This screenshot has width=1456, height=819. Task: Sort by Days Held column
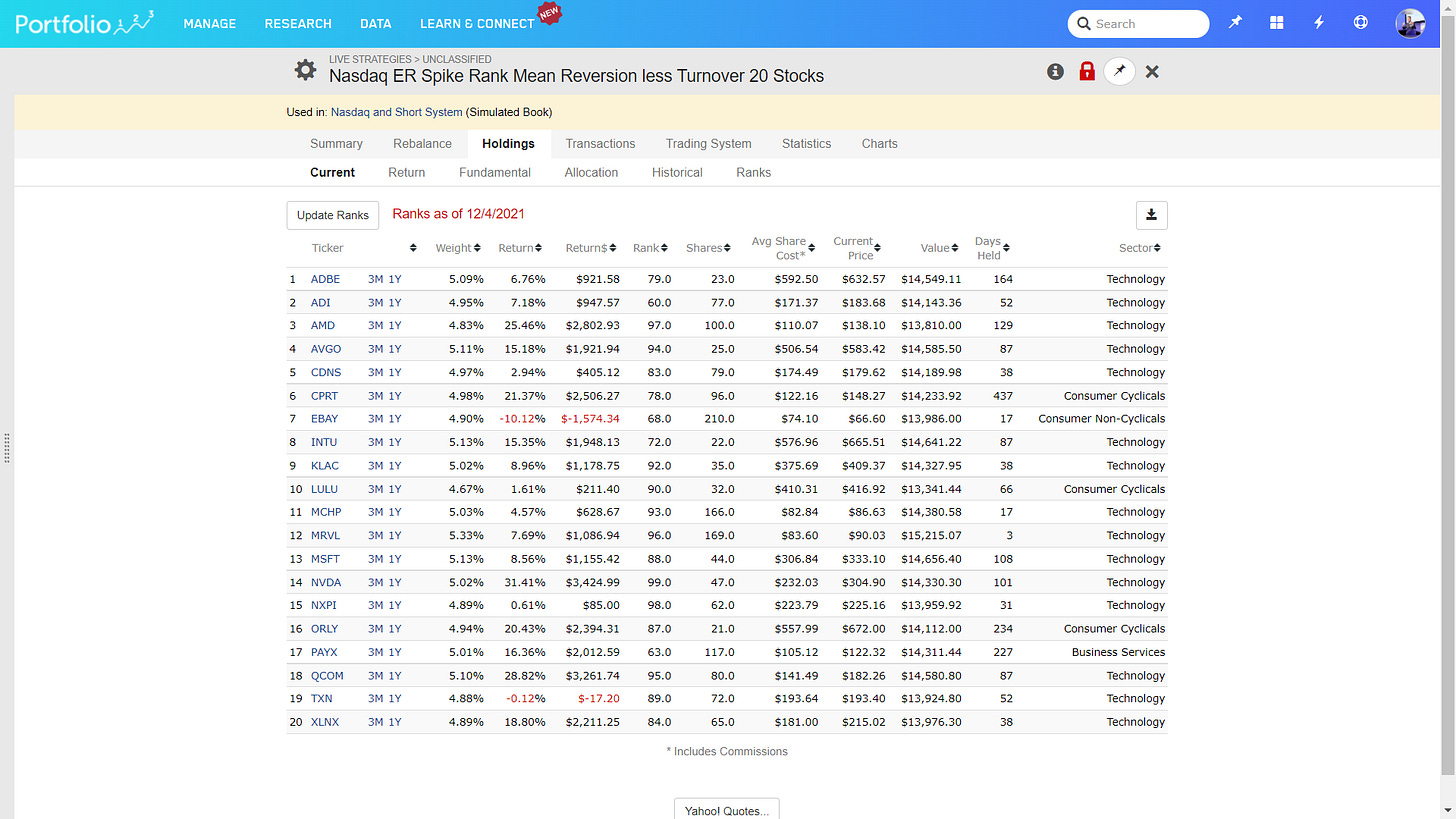[x=993, y=248]
